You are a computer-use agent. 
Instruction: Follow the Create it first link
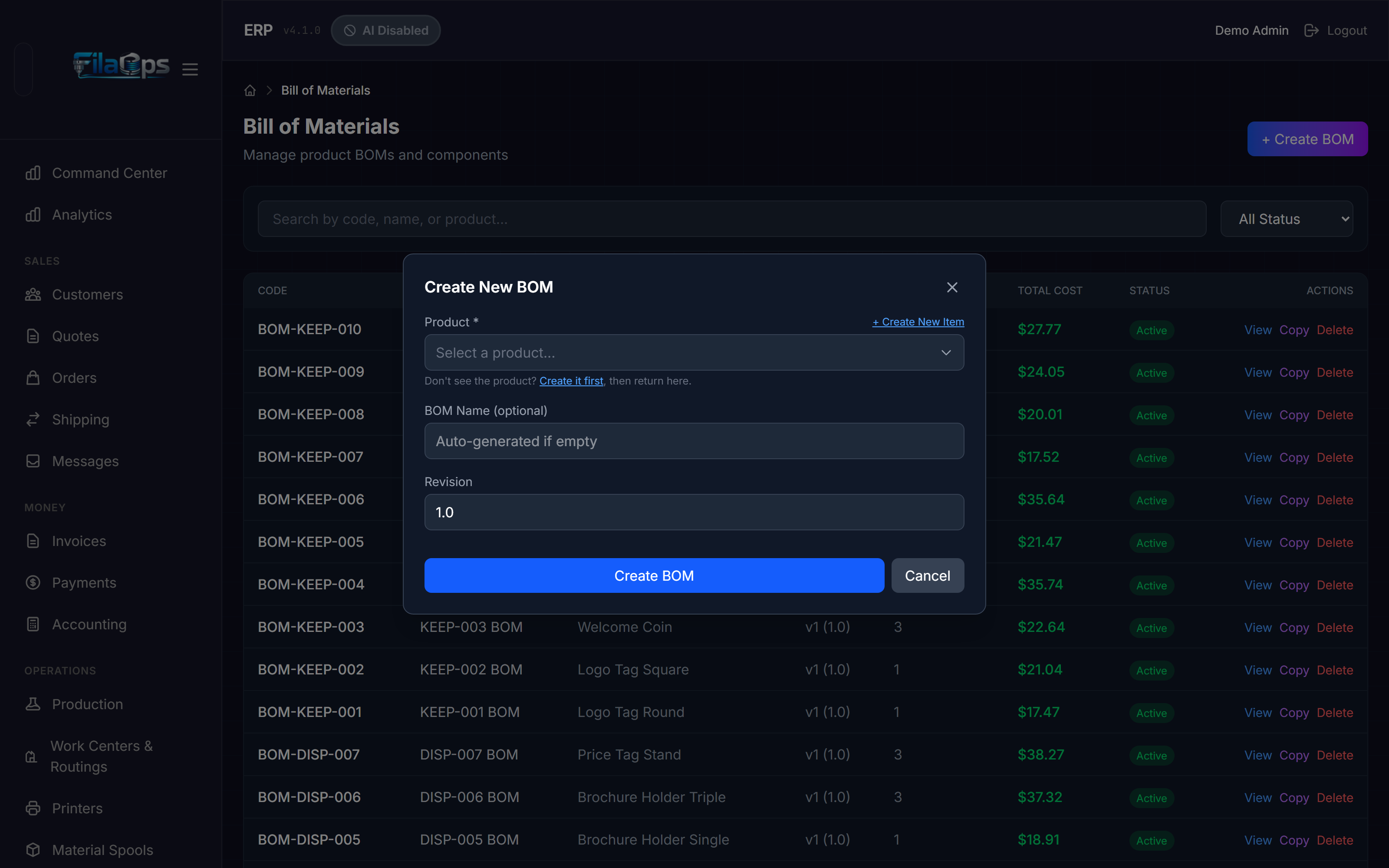571,381
